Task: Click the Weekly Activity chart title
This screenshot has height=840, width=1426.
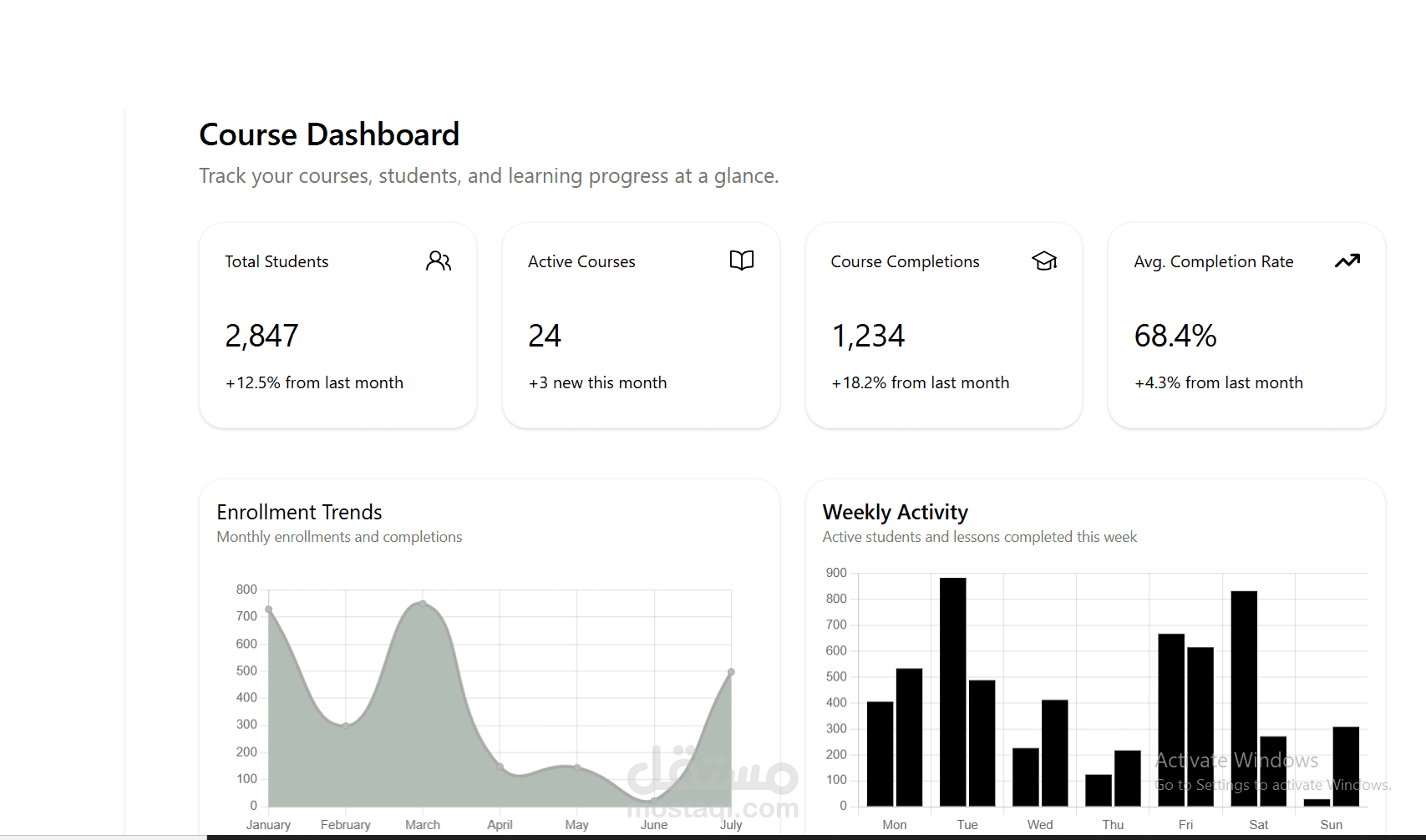Action: pyautogui.click(x=895, y=512)
